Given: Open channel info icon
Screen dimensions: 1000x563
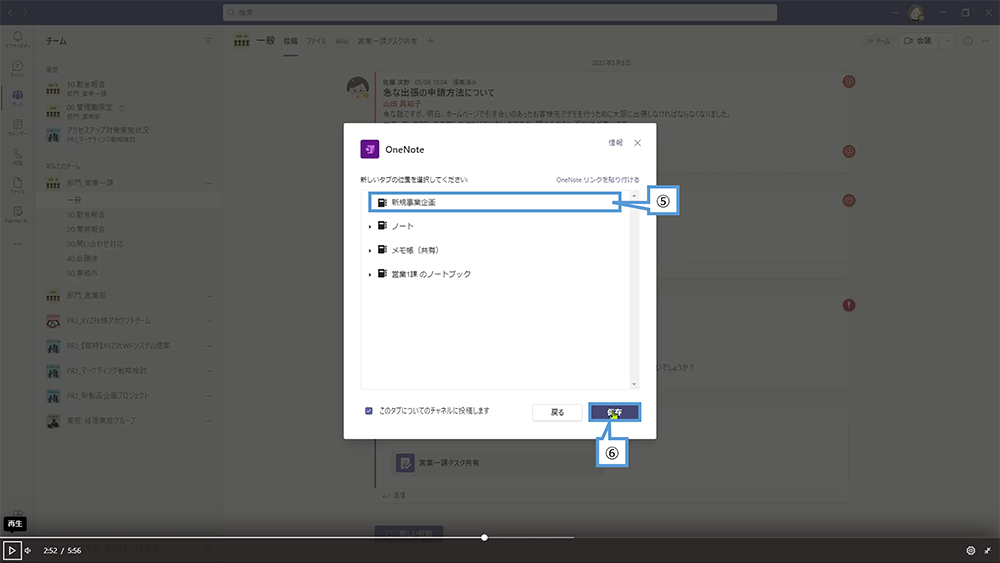Looking at the screenshot, I should coord(968,41).
